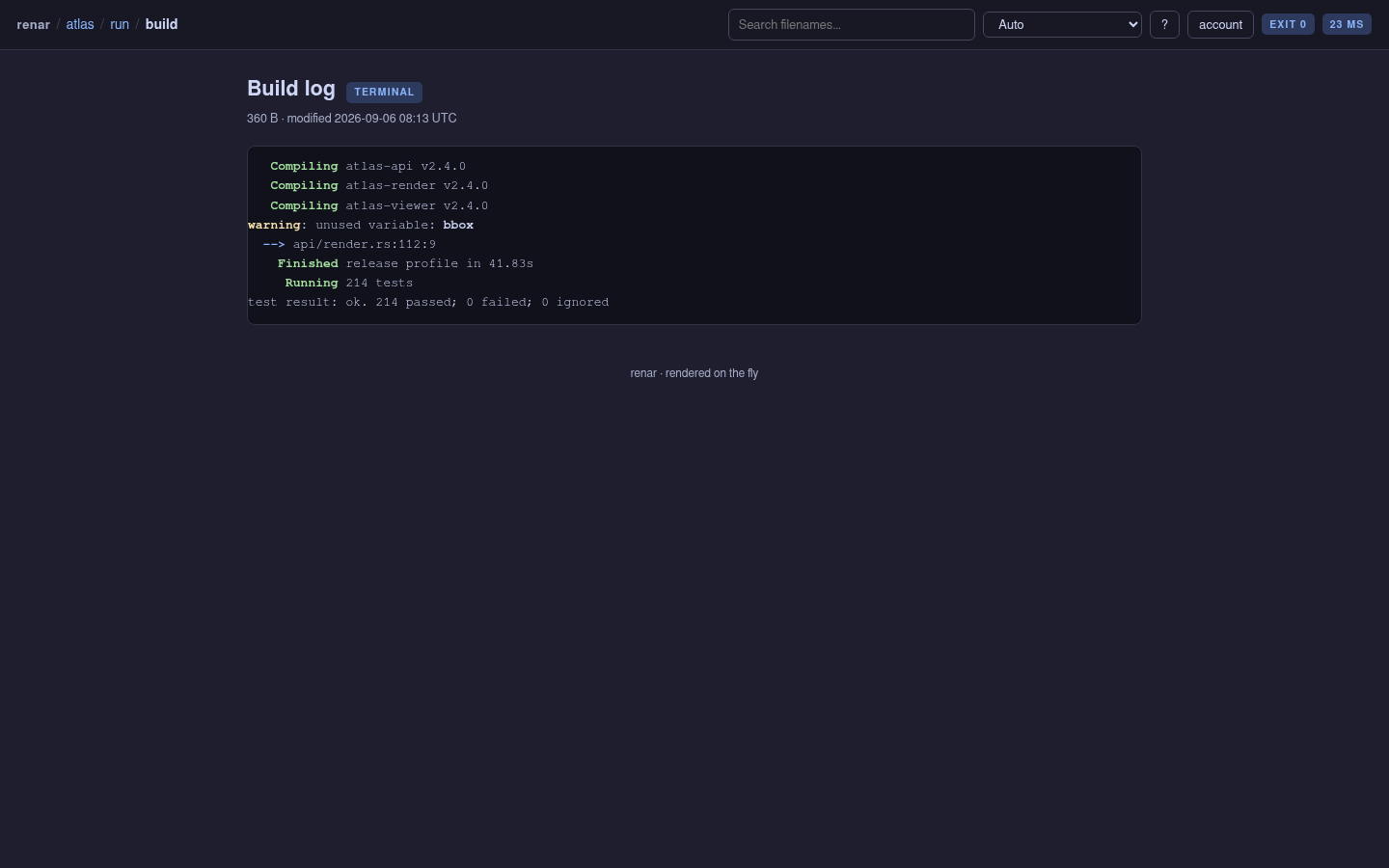The height and width of the screenshot is (868, 1389).
Task: Go to the atlas breadcrumb link
Action: [80, 24]
